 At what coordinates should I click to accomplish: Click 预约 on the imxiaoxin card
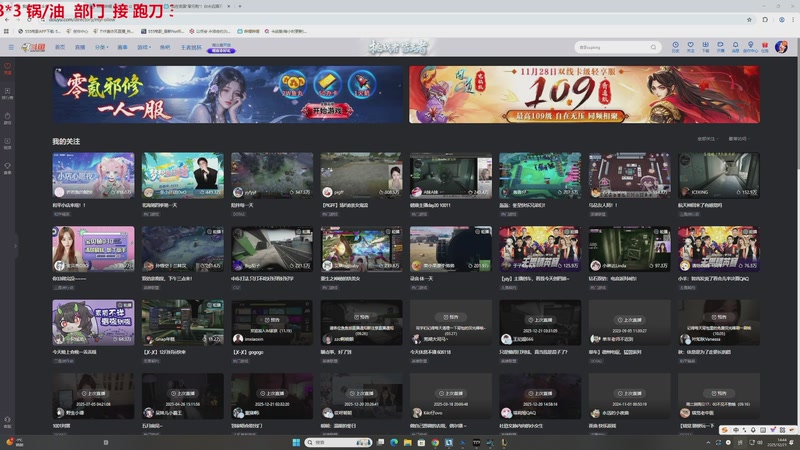click(x=272, y=320)
